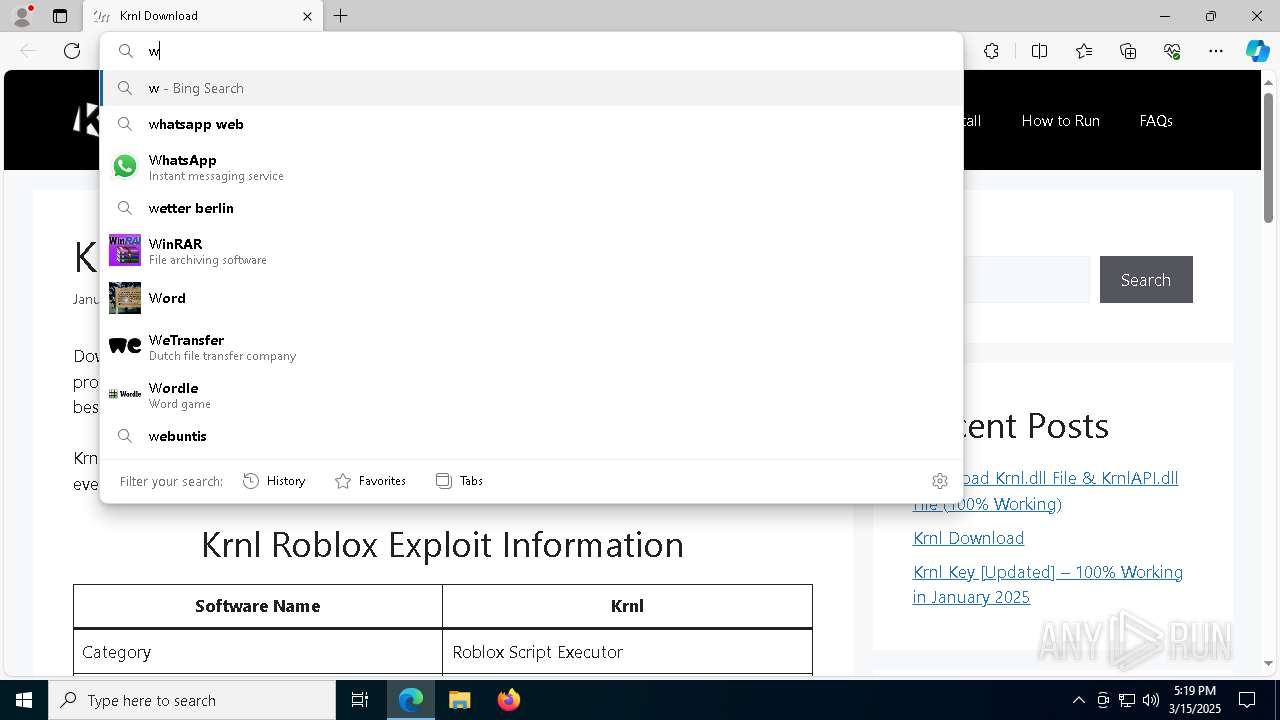Image resolution: width=1280 pixels, height=720 pixels.
Task: Open Collections toolbar icon
Action: pyautogui.click(x=1128, y=51)
